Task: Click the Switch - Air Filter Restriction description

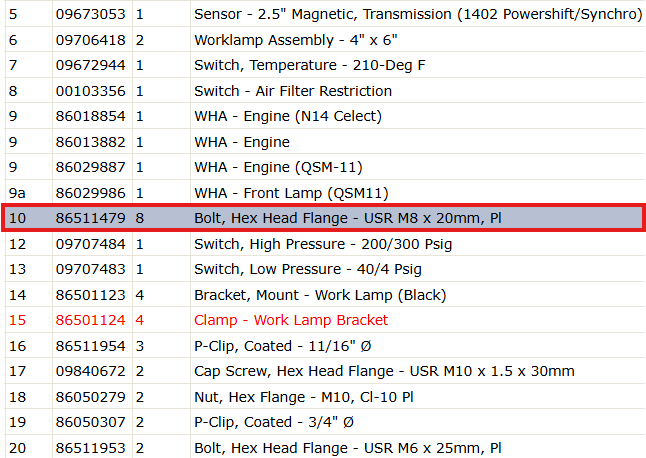Action: [293, 91]
